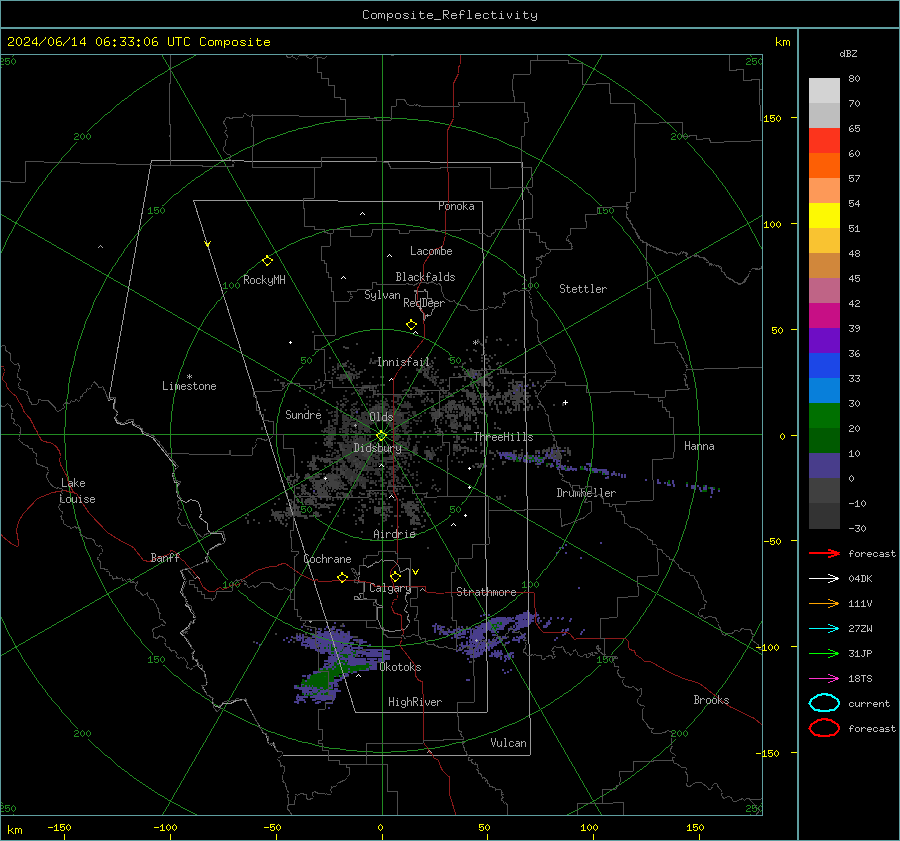Click the yellow diamond marker at RockyMH
900x841 pixels.
(x=267, y=261)
